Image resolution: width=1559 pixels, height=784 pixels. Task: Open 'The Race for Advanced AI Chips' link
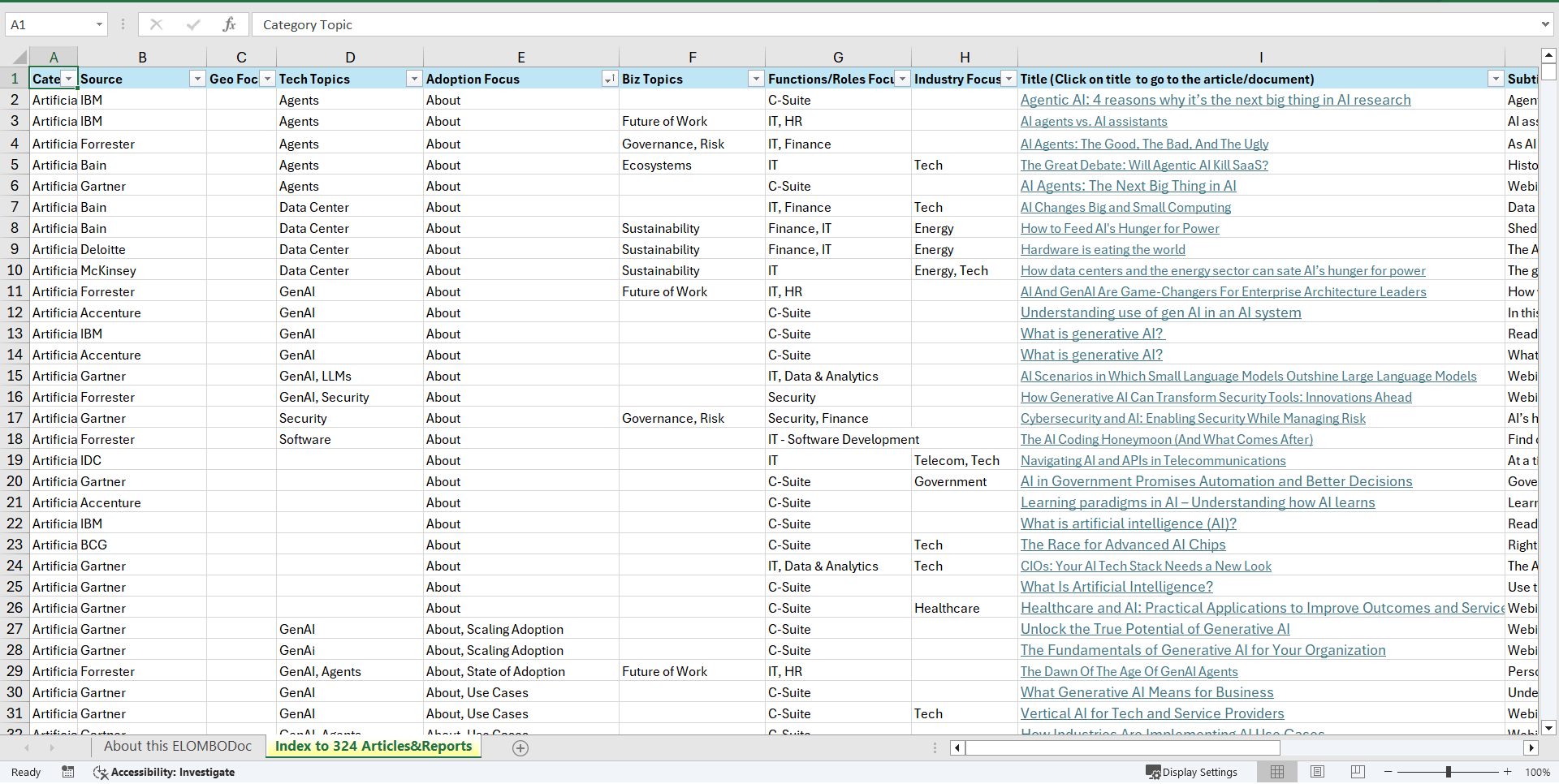click(x=1123, y=545)
